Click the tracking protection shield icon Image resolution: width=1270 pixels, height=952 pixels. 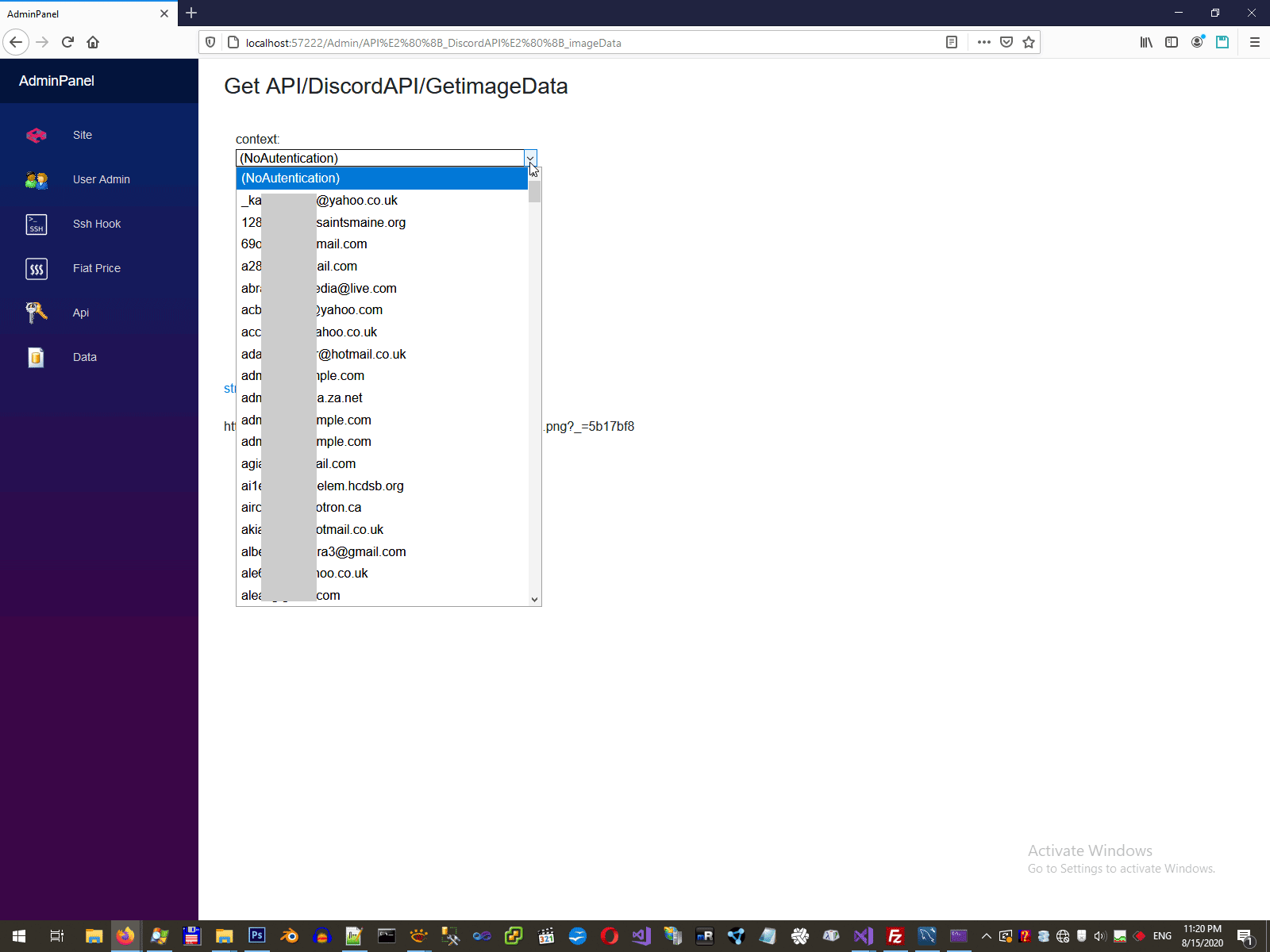[210, 42]
